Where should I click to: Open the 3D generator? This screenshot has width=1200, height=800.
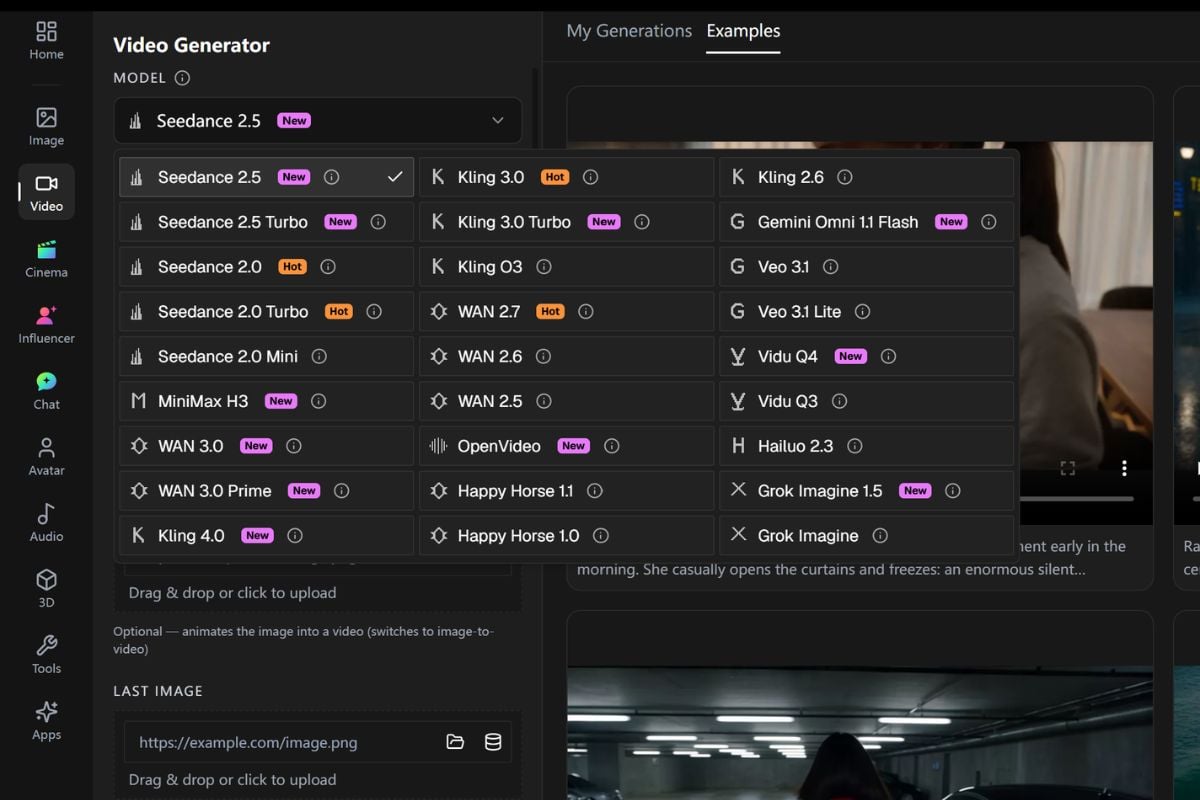(46, 589)
